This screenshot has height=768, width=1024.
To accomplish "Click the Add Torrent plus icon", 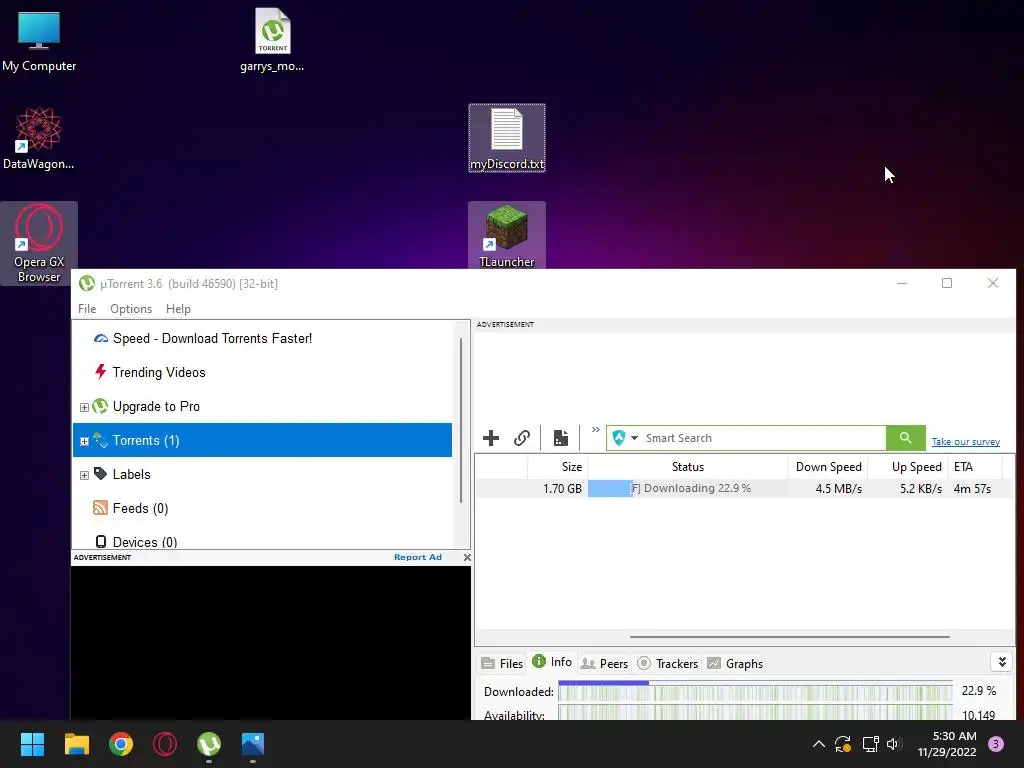I will pos(491,438).
